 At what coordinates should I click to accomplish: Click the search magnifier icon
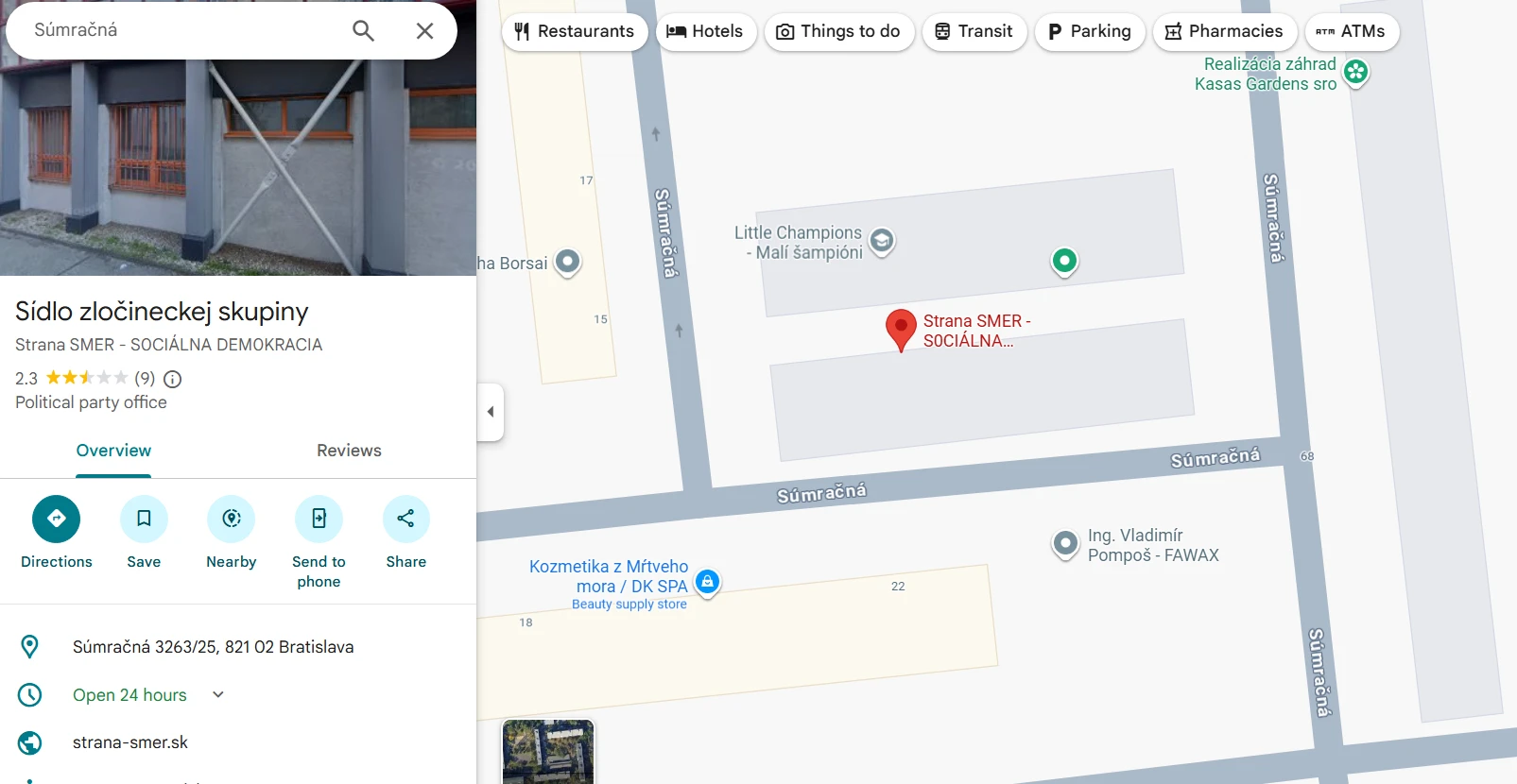[x=363, y=31]
